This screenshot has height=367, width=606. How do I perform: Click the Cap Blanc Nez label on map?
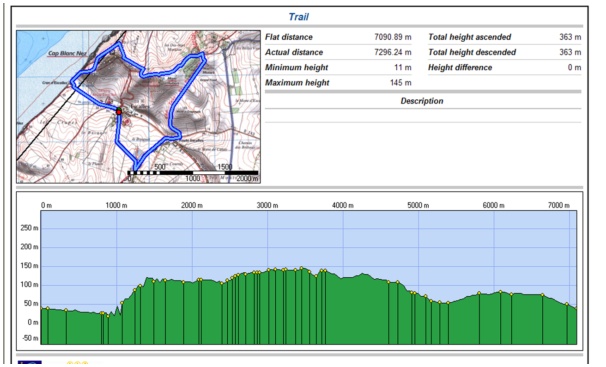(67, 53)
